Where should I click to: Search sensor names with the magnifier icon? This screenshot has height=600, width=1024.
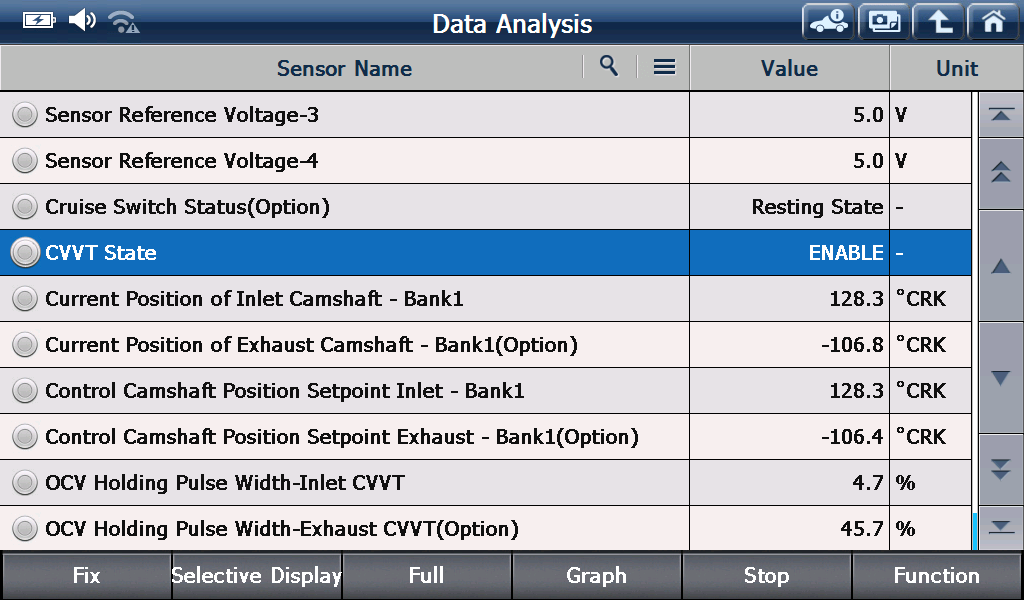click(x=609, y=66)
